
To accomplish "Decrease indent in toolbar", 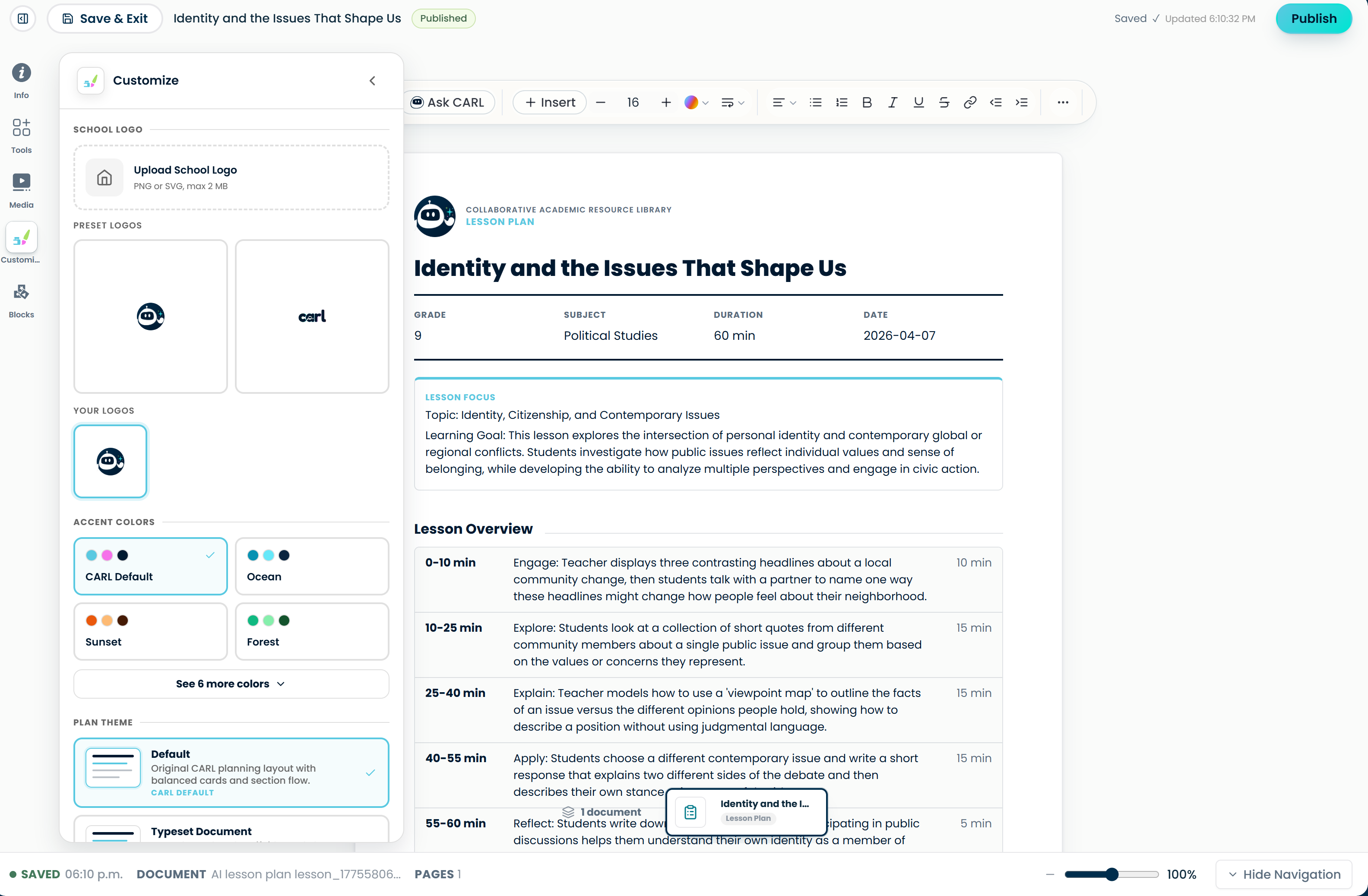I will [995, 102].
